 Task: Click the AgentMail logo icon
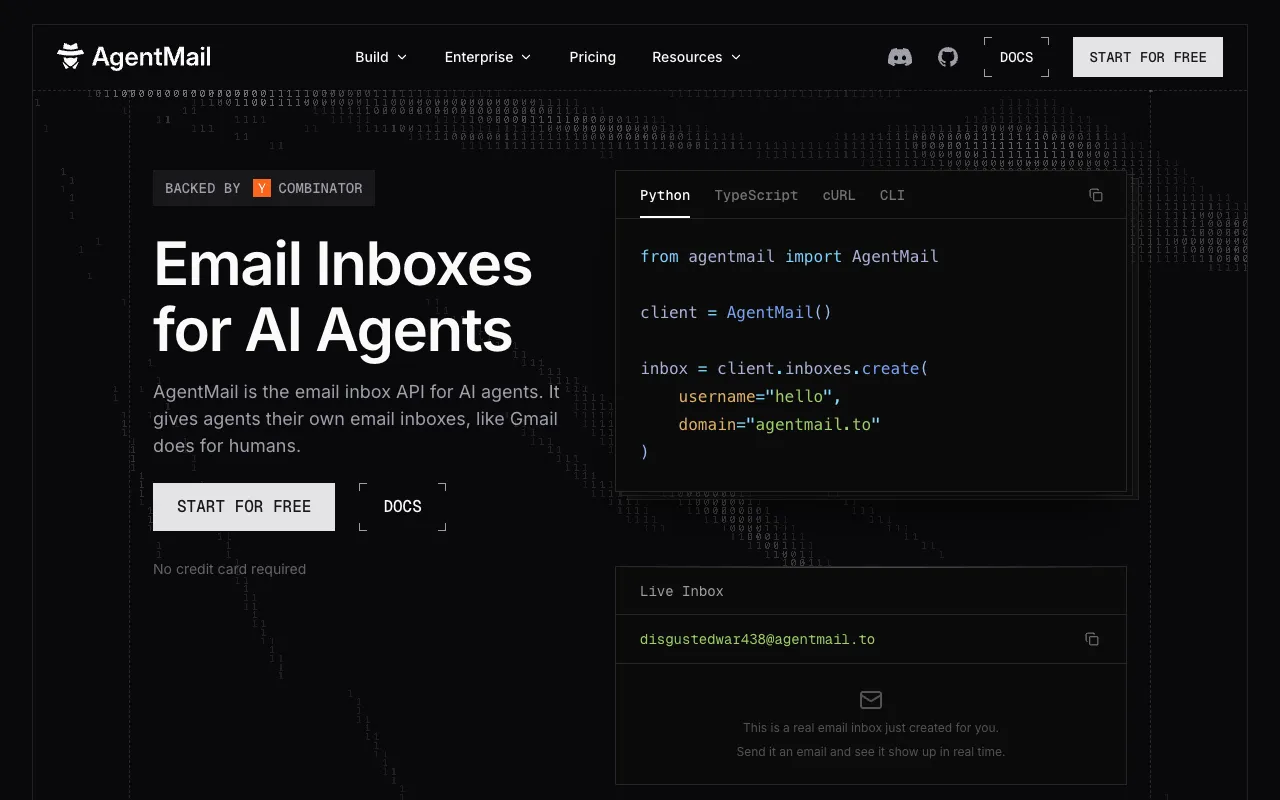click(x=70, y=57)
